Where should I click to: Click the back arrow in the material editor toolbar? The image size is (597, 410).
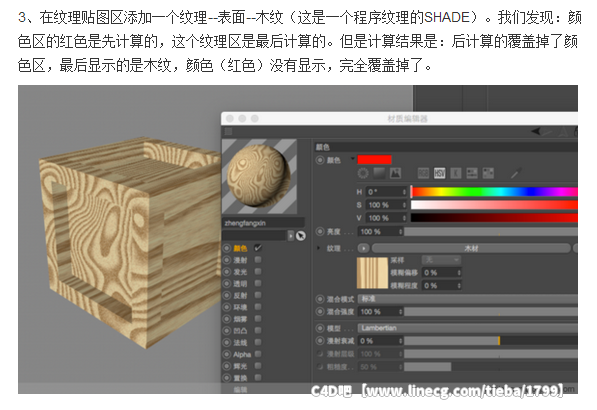pyautogui.click(x=536, y=131)
